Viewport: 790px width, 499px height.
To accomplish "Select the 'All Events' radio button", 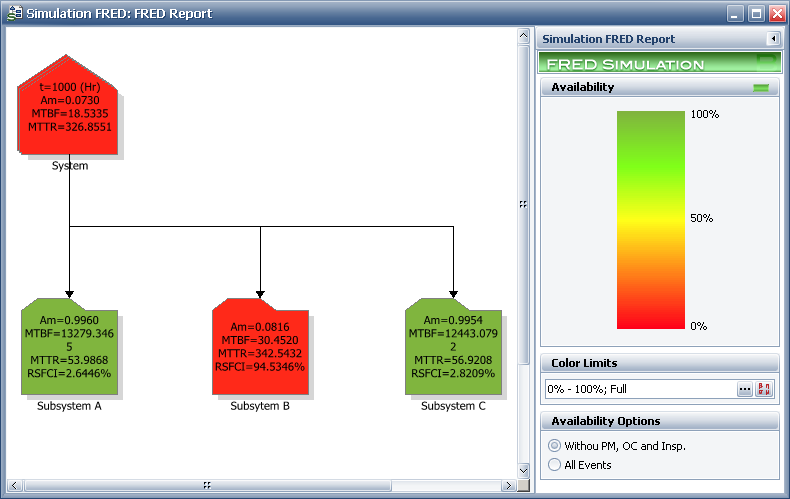I will (x=555, y=465).
